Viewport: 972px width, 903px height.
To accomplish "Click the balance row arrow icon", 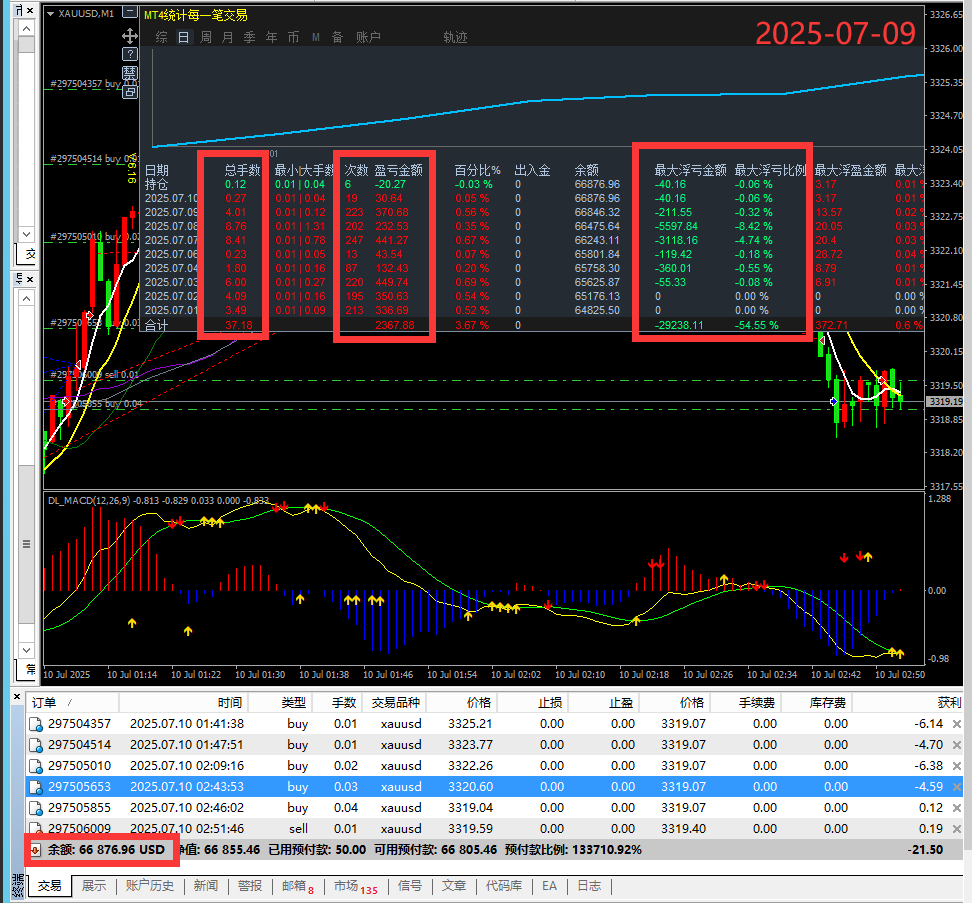I will pyautogui.click(x=35, y=850).
